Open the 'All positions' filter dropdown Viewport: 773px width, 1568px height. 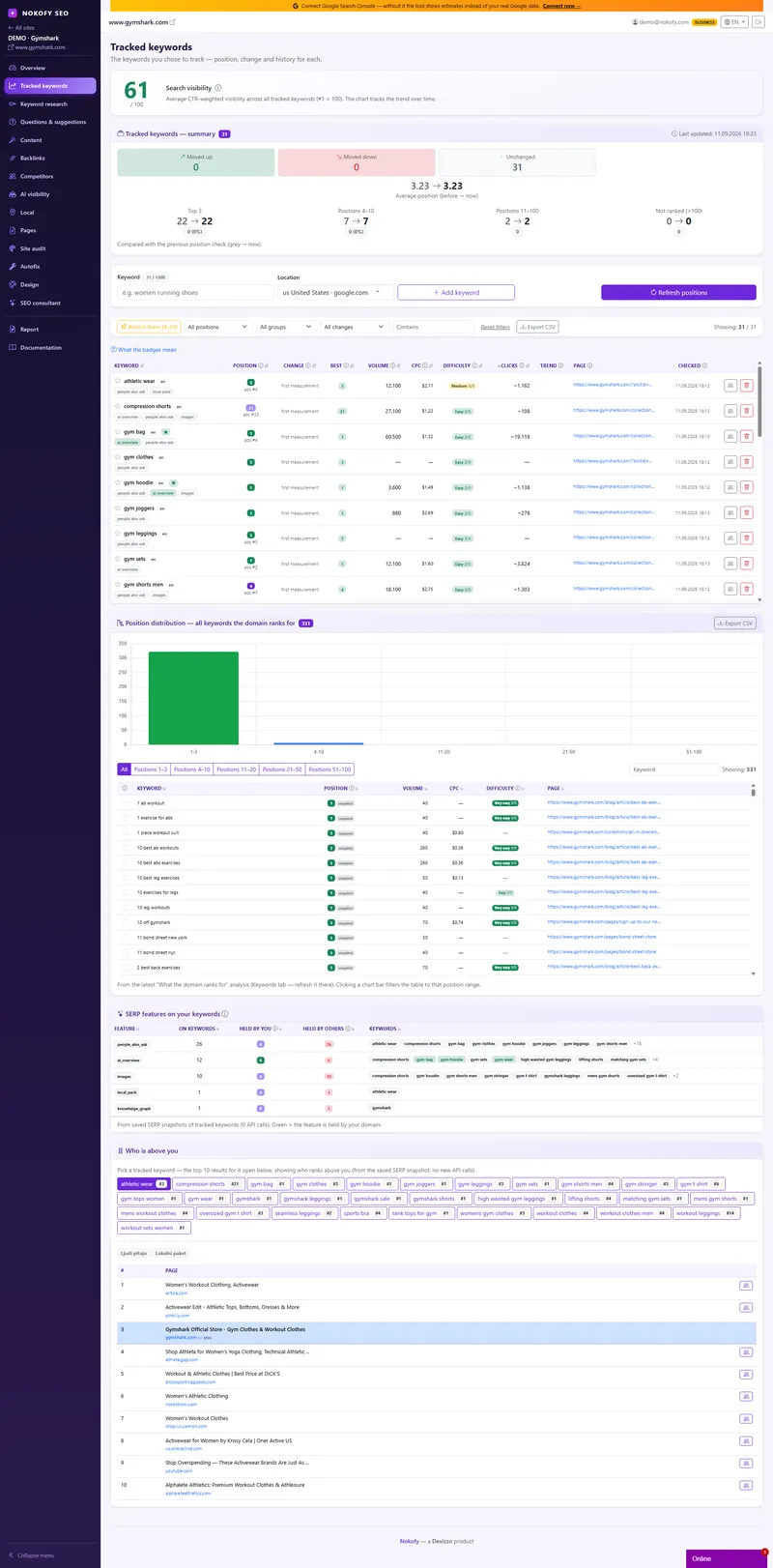point(217,327)
